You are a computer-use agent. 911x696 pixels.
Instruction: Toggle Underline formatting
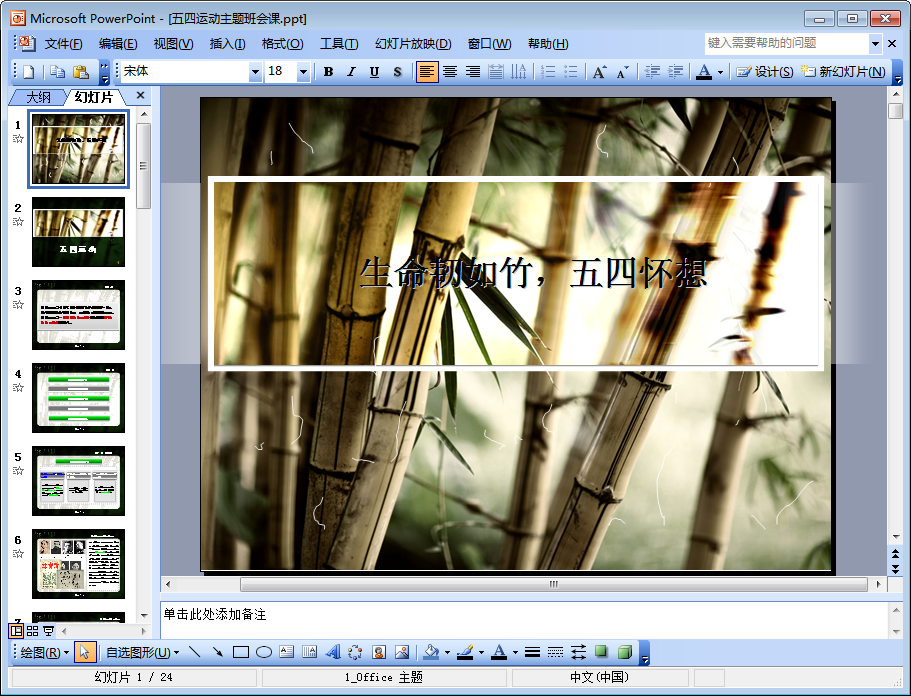374,71
